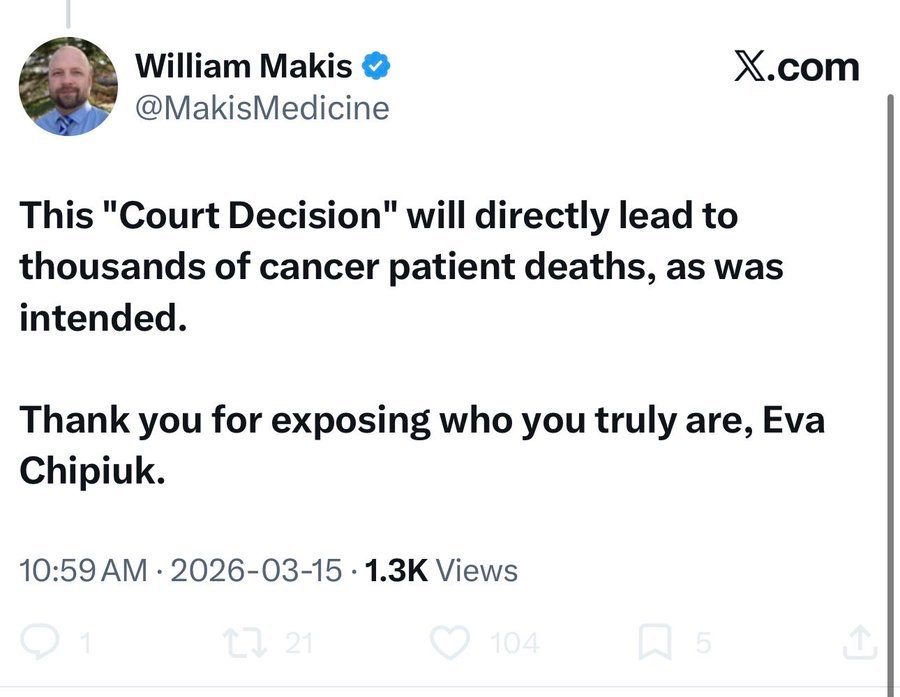Click the 2026-03-15 post date
900x697 pixels.
click(258, 571)
